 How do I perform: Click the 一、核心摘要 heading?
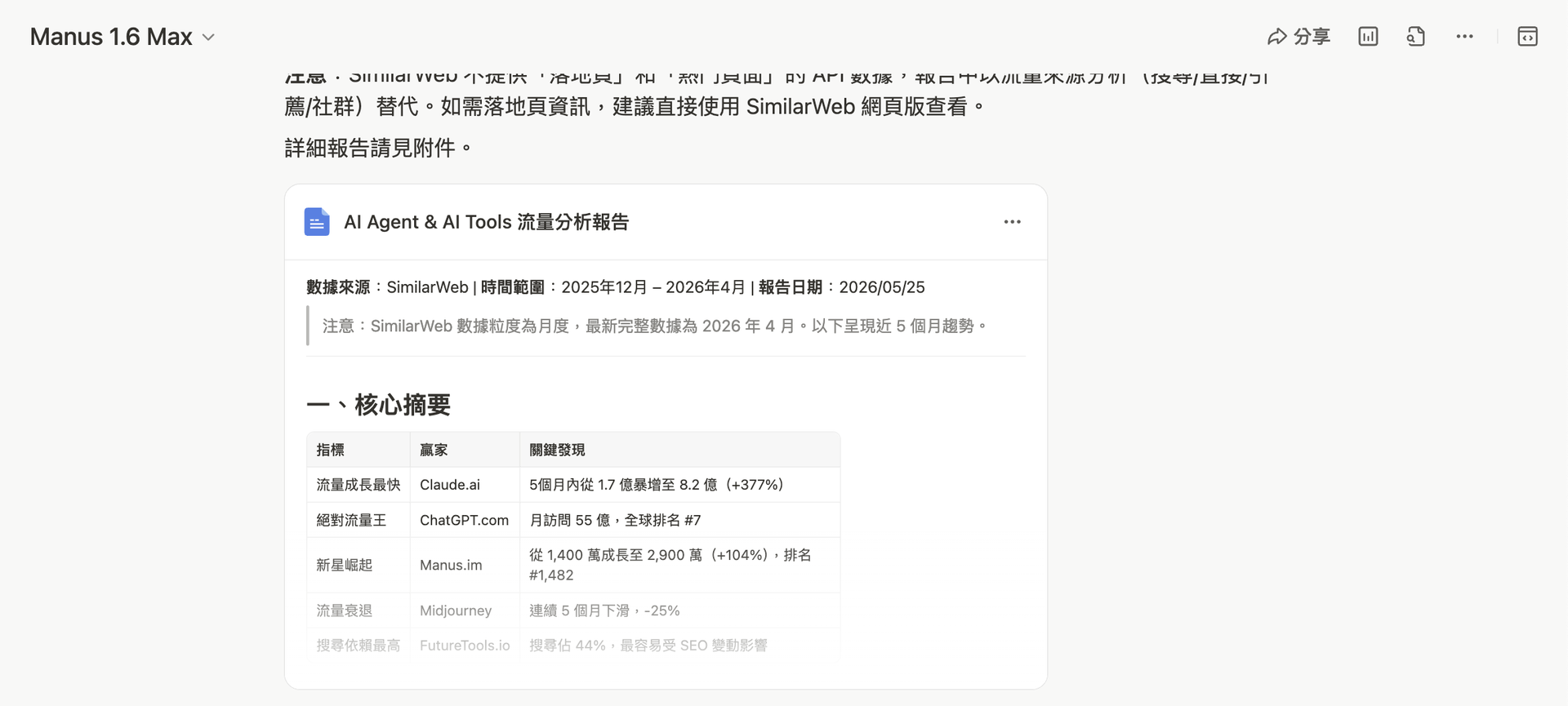(x=378, y=405)
